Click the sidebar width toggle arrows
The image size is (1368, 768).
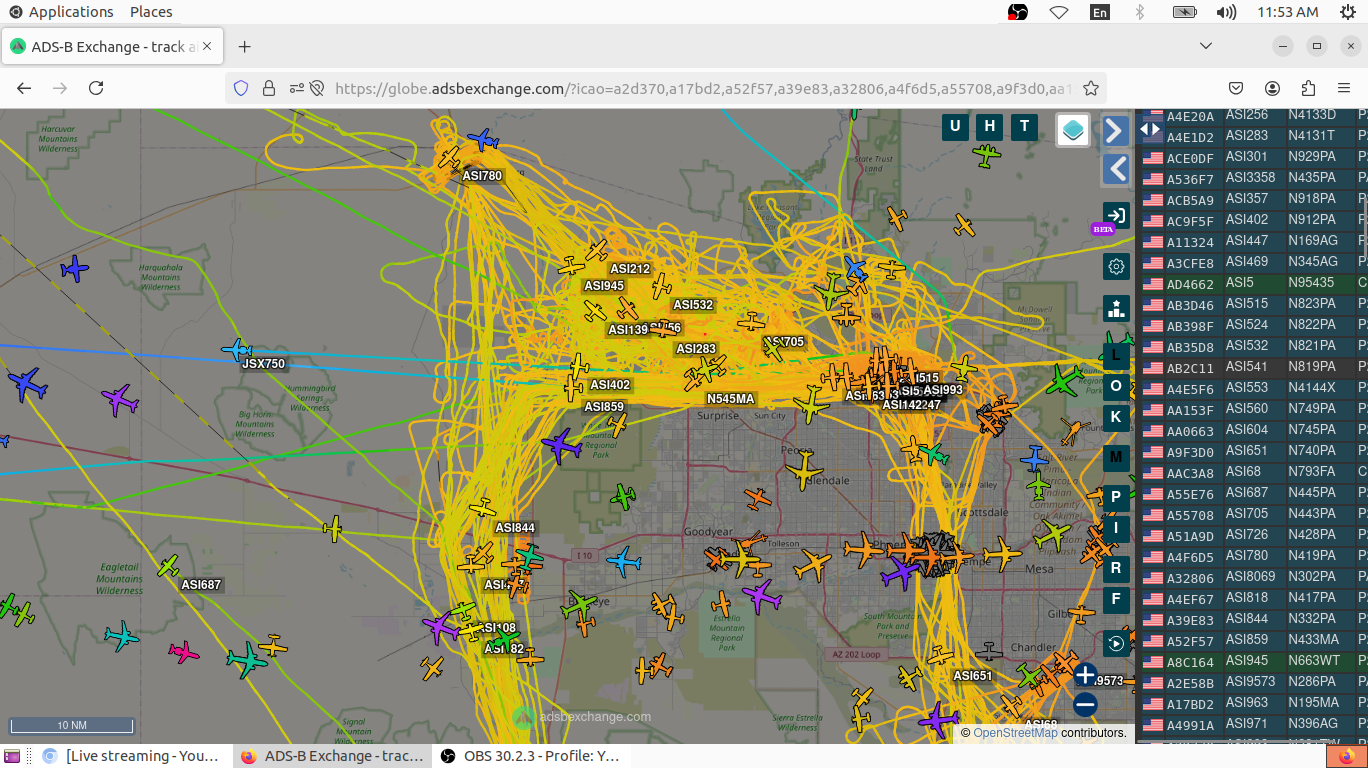click(1150, 129)
